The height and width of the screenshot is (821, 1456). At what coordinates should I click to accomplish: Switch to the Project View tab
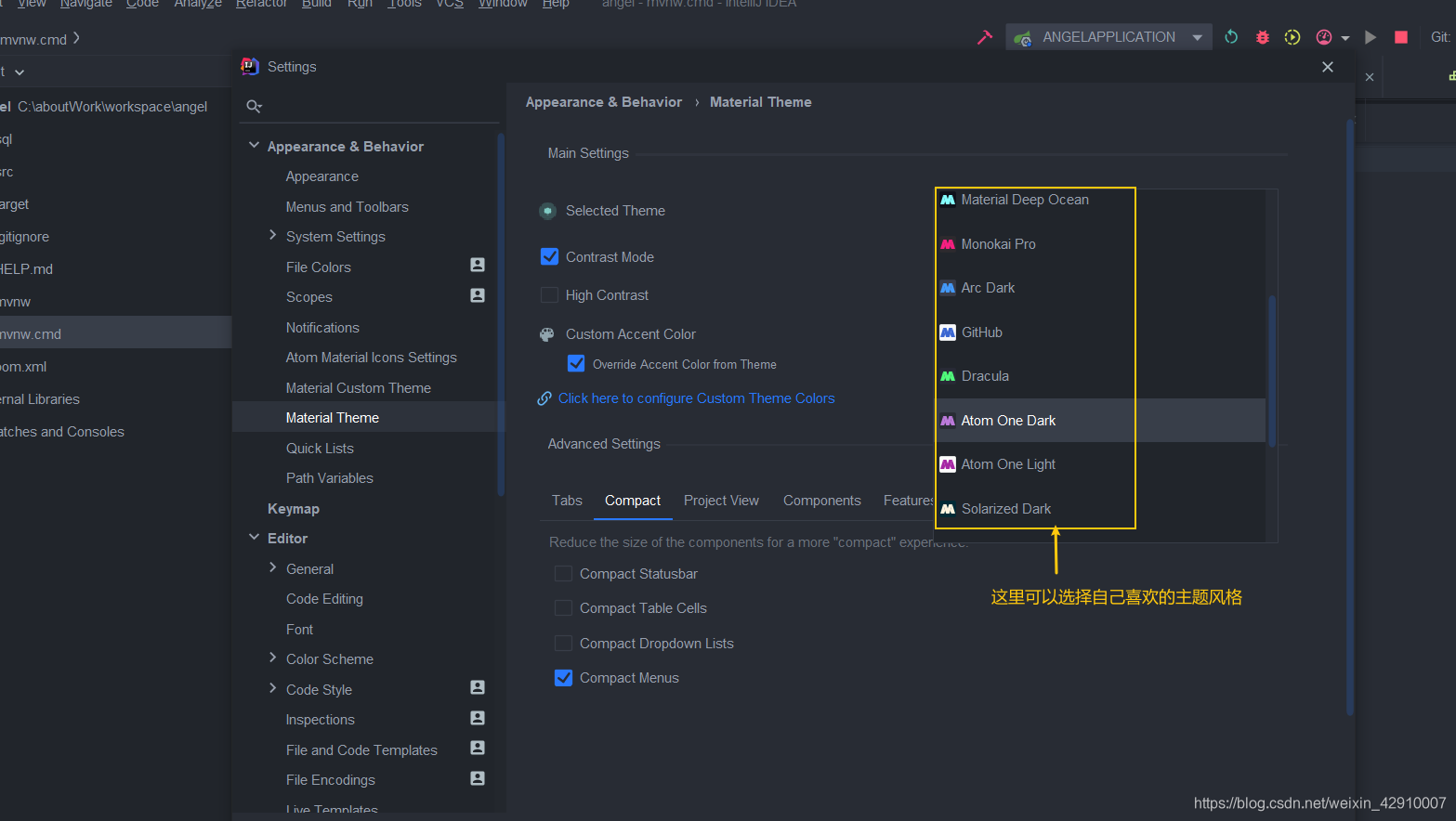click(x=721, y=501)
